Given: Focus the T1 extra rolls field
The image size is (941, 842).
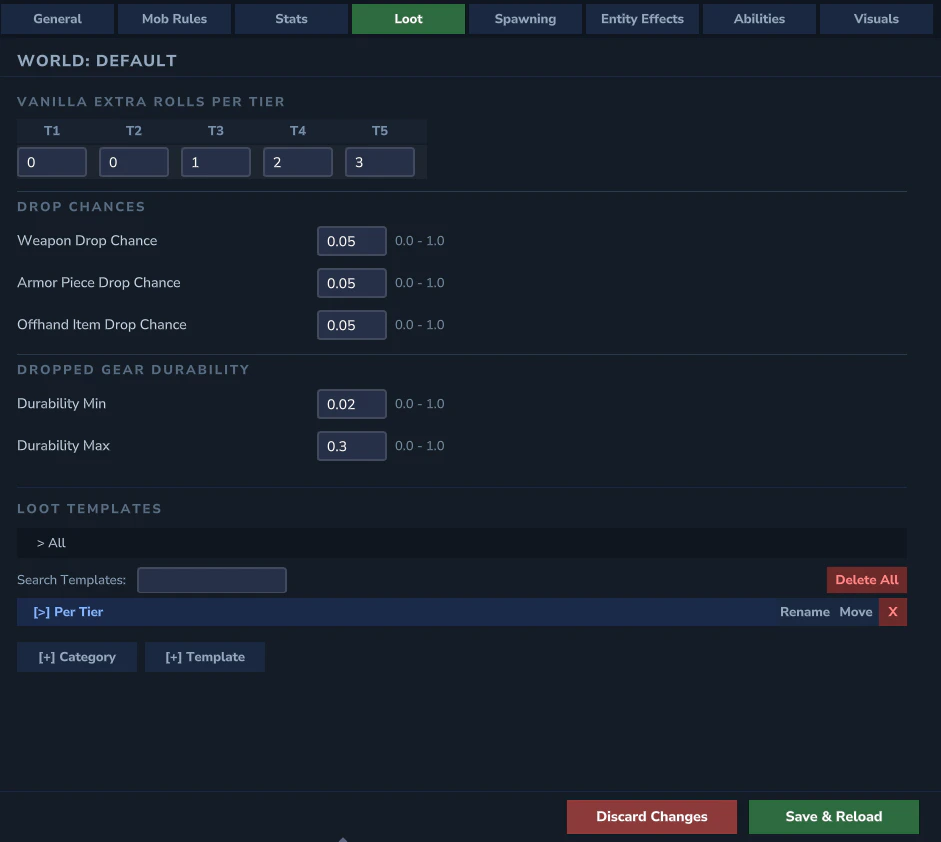Looking at the screenshot, I should click(x=52, y=162).
